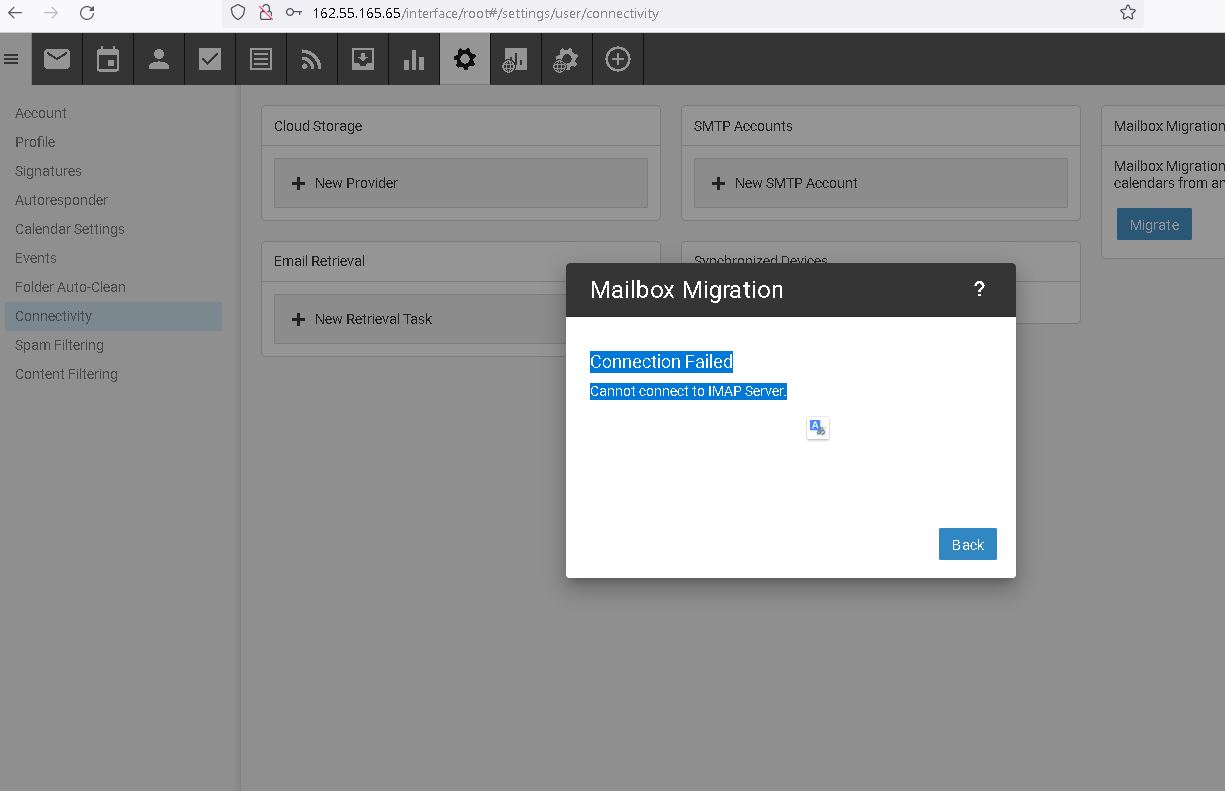This screenshot has width=1225, height=791.
Task: Click New Provider under Cloud Storage
Action: [460, 183]
